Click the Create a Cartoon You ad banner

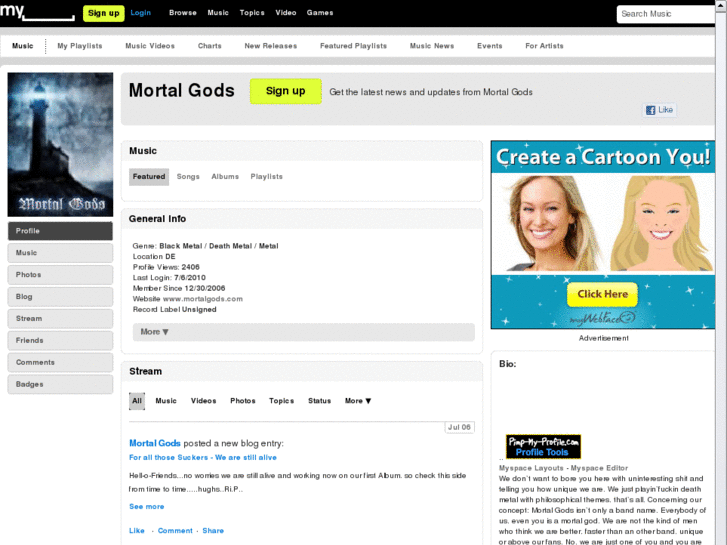(x=603, y=235)
